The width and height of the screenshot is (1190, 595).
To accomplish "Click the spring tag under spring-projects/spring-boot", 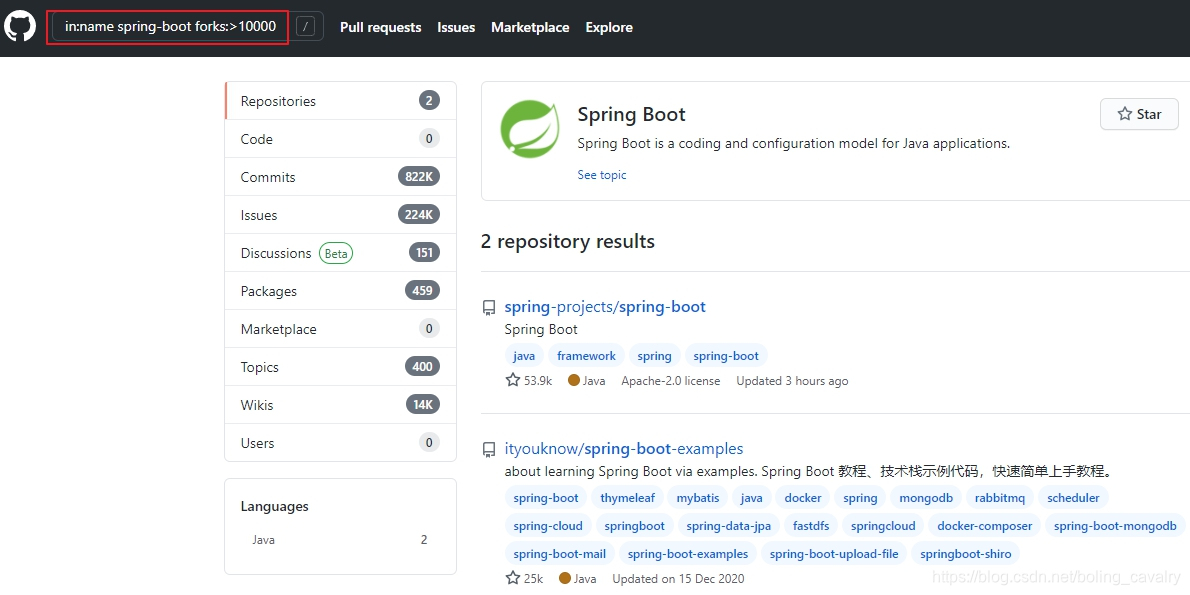I will click(654, 355).
